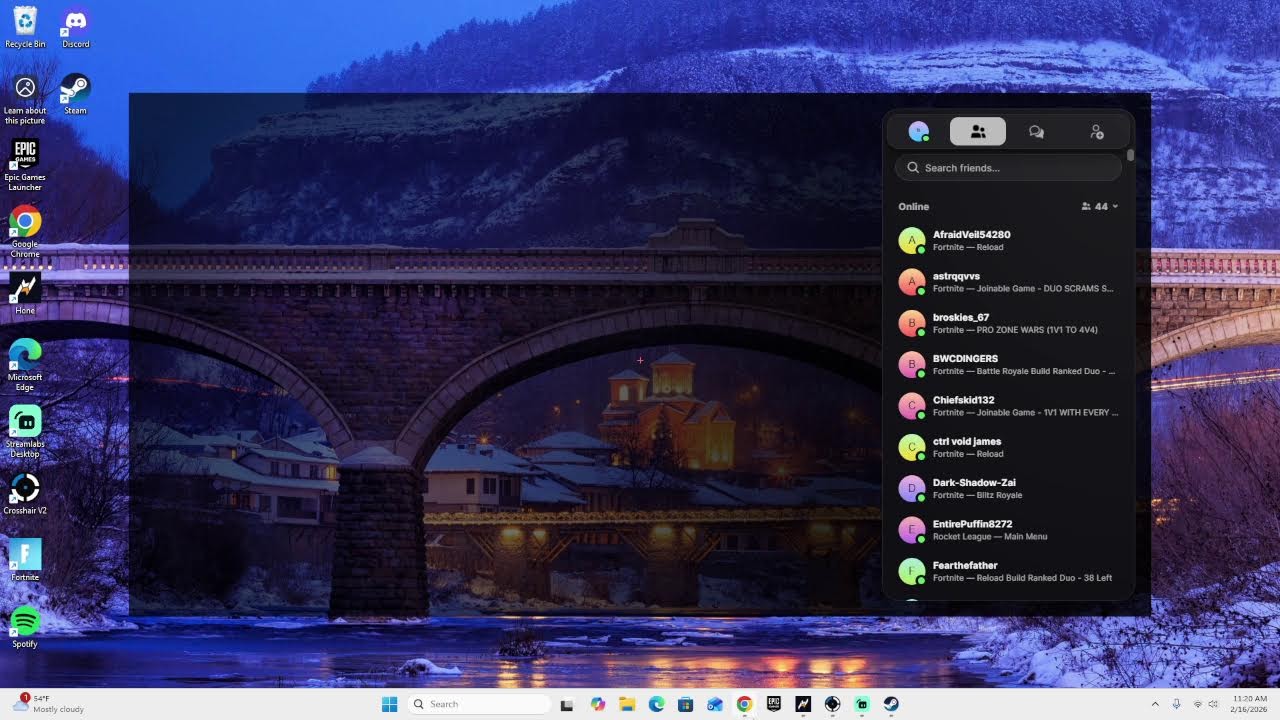Select the Hone desktop shortcut

pyautogui.click(x=25, y=293)
